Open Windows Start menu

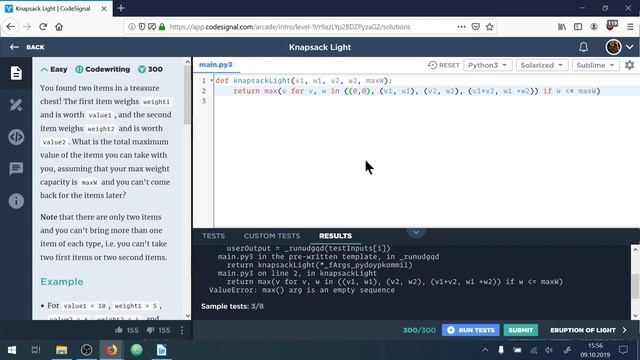pos(12,350)
